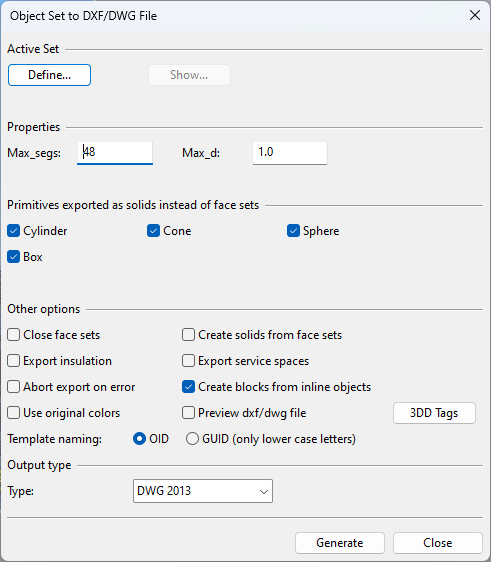
Task: Enable Export insulation checkbox
Action: tap(14, 361)
